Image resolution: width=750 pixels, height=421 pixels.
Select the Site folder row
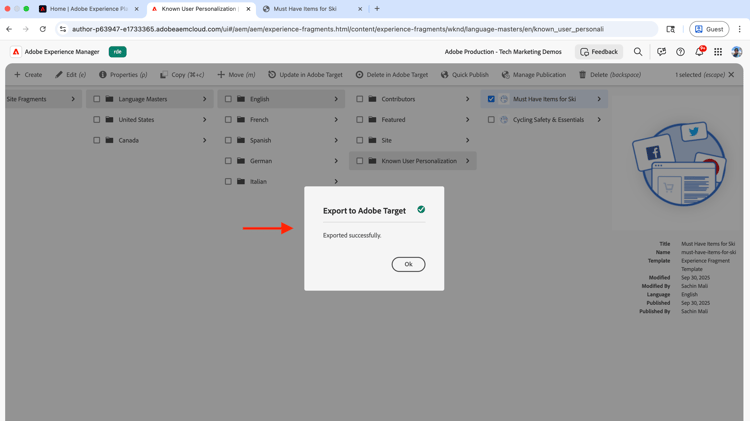coord(413,140)
